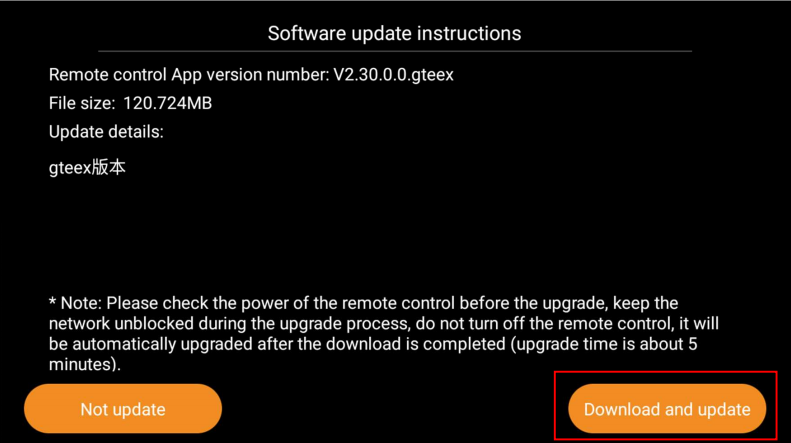Screen dimensions: 791x443
Task: Click the File size label
Action: point(82,103)
